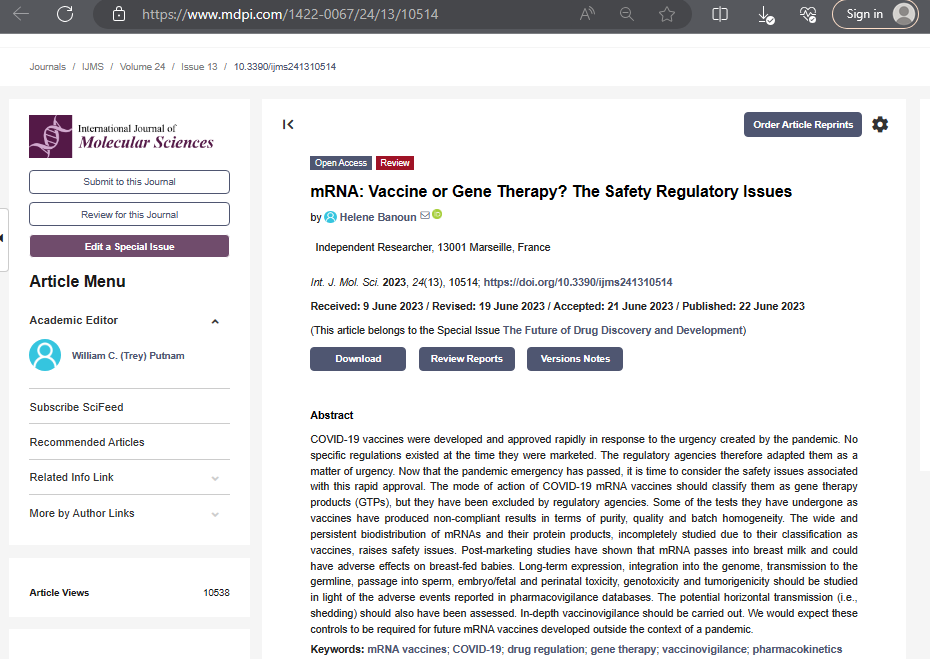Open Versions Notes

pyautogui.click(x=575, y=359)
